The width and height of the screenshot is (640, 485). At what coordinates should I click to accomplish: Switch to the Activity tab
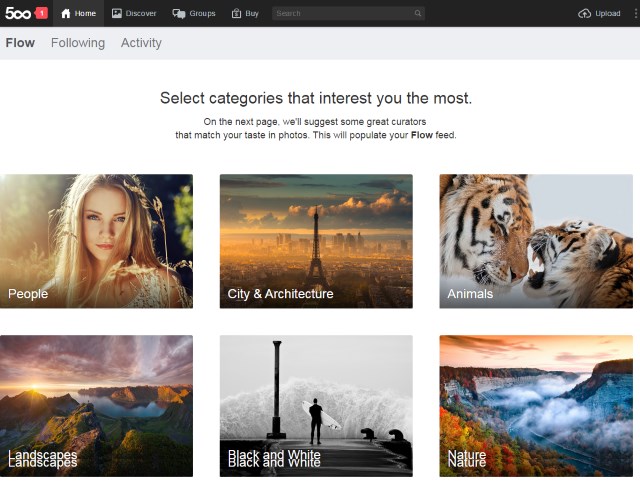tap(141, 43)
